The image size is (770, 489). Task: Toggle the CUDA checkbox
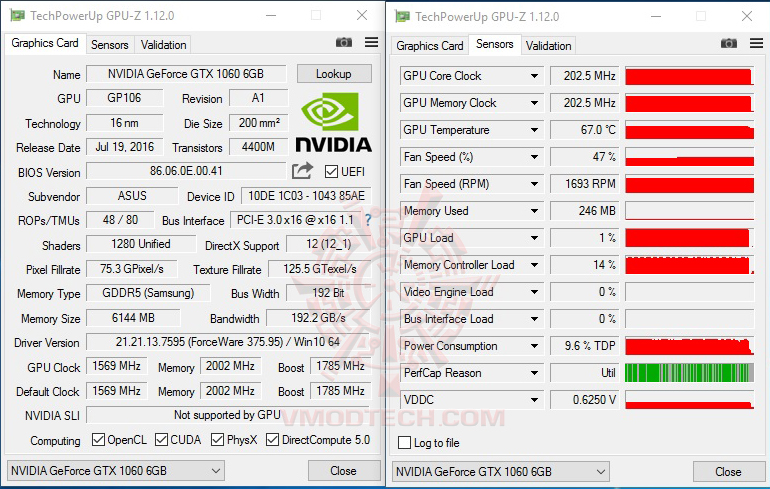pos(161,439)
